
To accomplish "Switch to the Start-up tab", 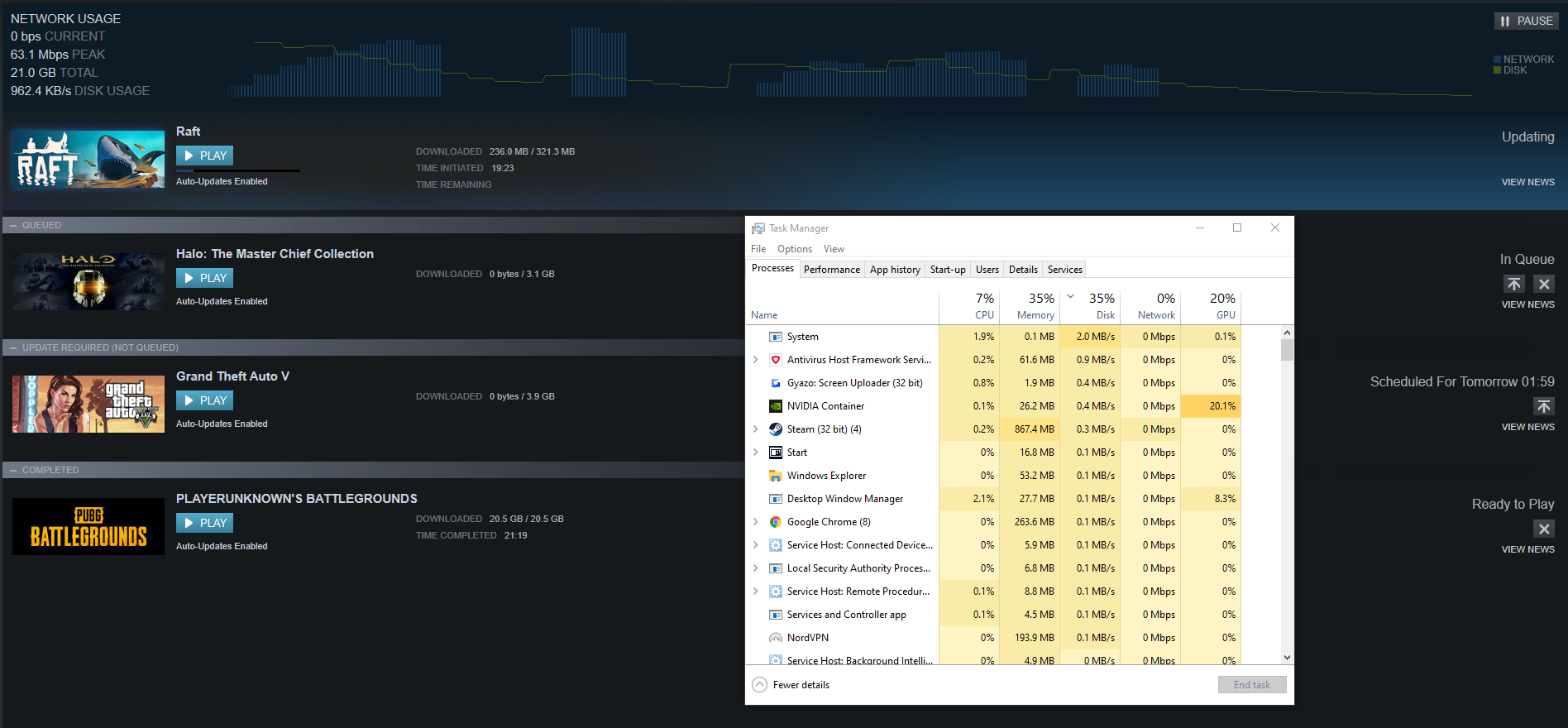I will click(948, 270).
